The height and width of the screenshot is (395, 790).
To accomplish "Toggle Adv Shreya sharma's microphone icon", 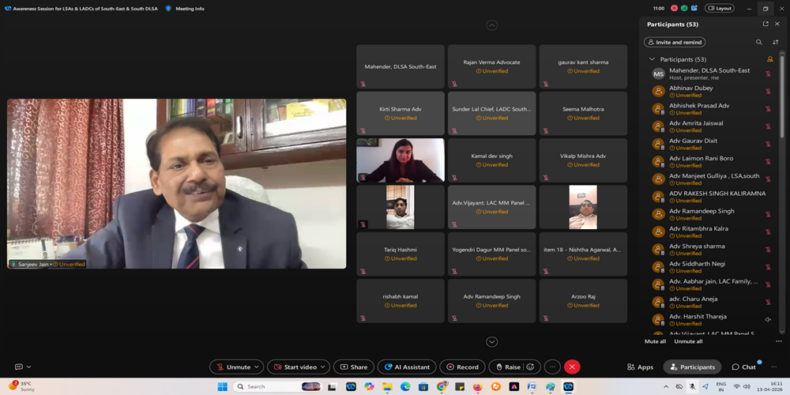I will pyautogui.click(x=768, y=249).
